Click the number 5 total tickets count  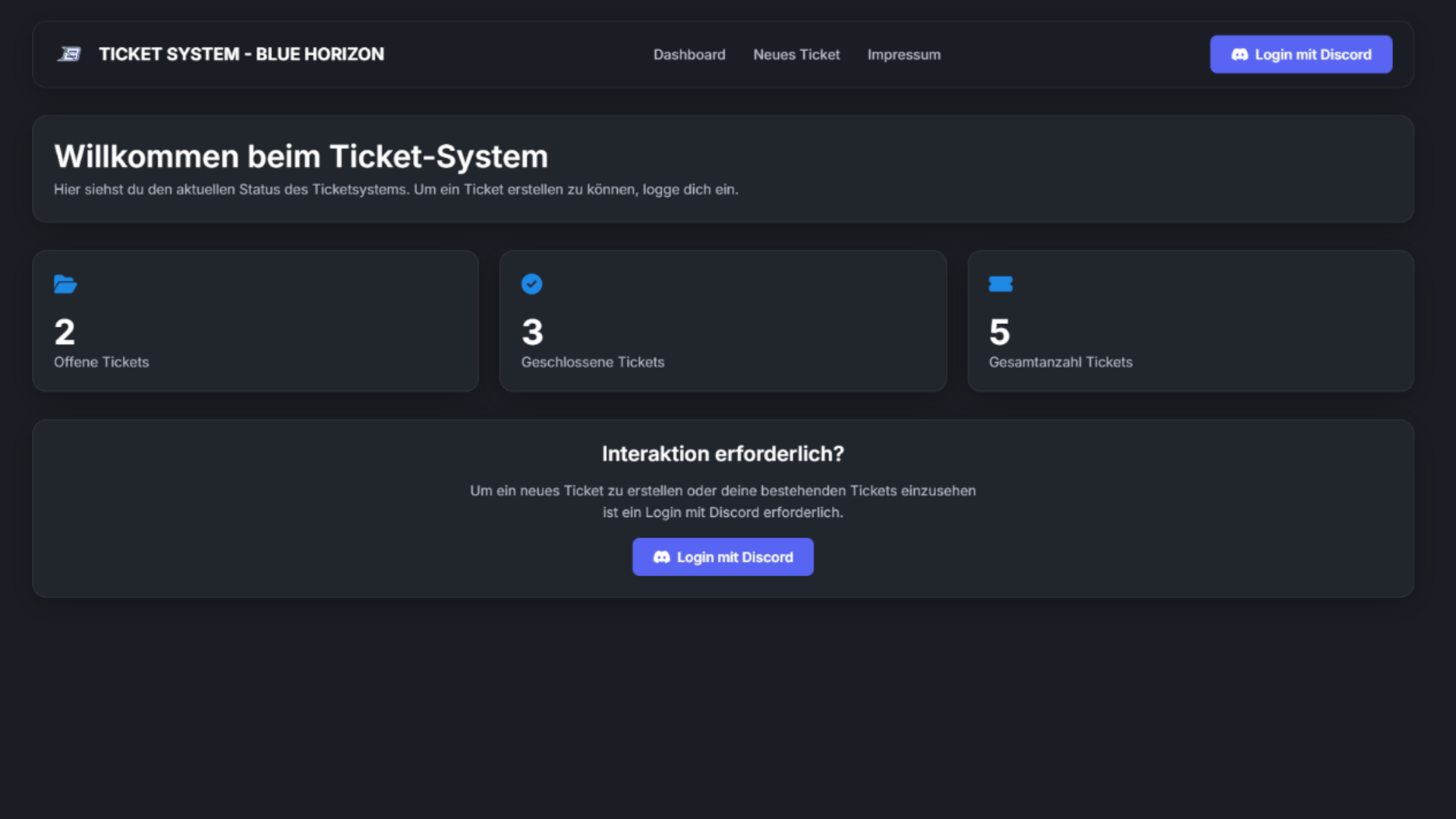[999, 332]
